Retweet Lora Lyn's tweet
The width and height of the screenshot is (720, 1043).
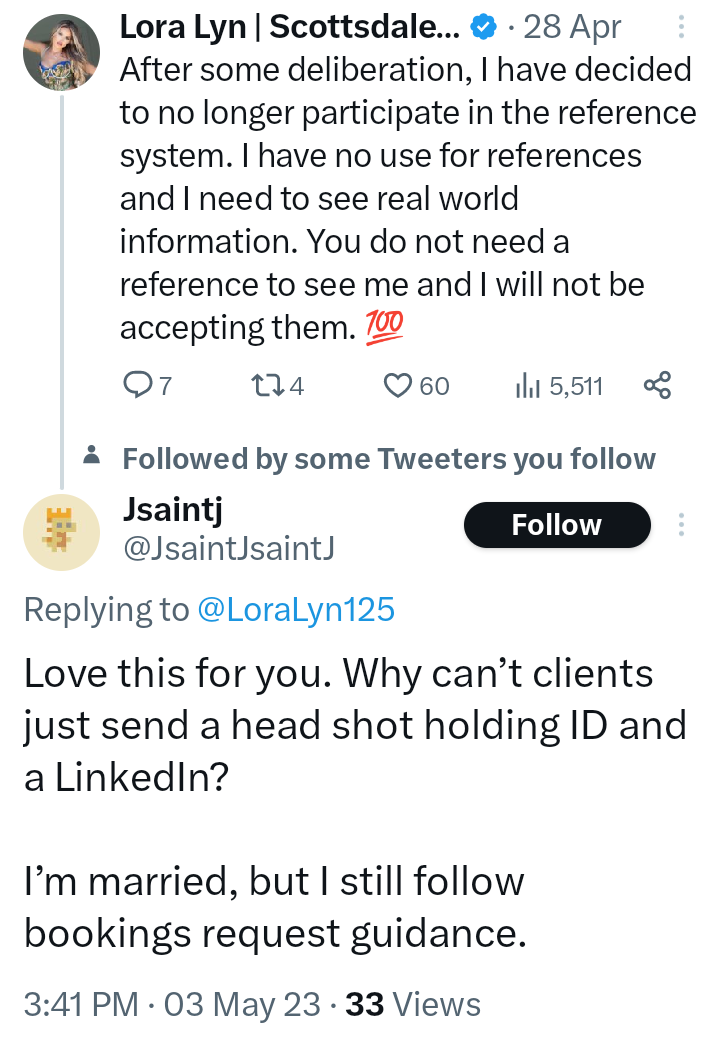(x=260, y=385)
